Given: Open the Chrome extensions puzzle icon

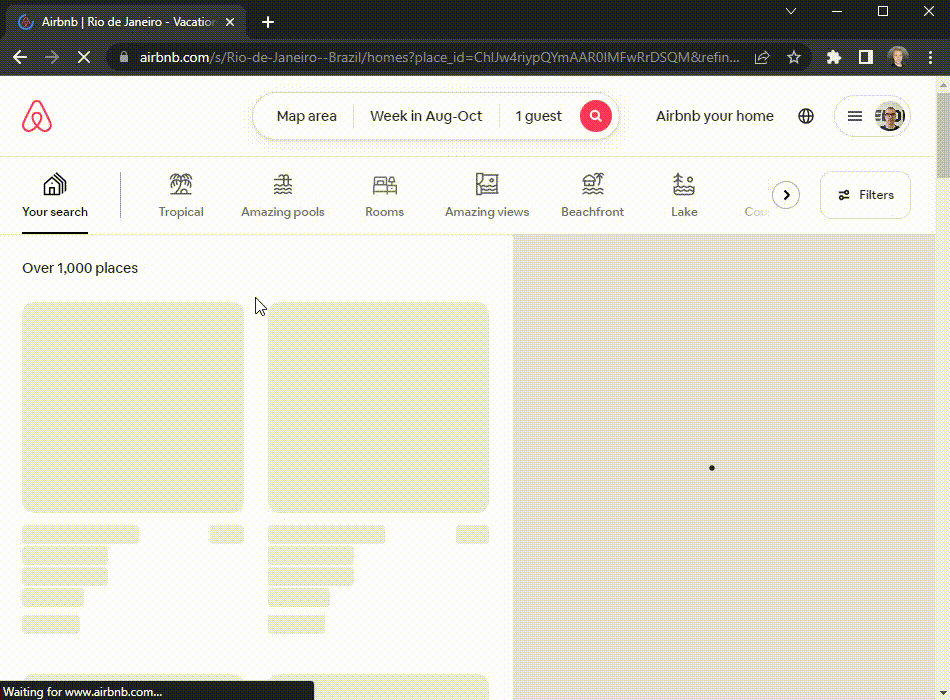Looking at the screenshot, I should pos(834,57).
